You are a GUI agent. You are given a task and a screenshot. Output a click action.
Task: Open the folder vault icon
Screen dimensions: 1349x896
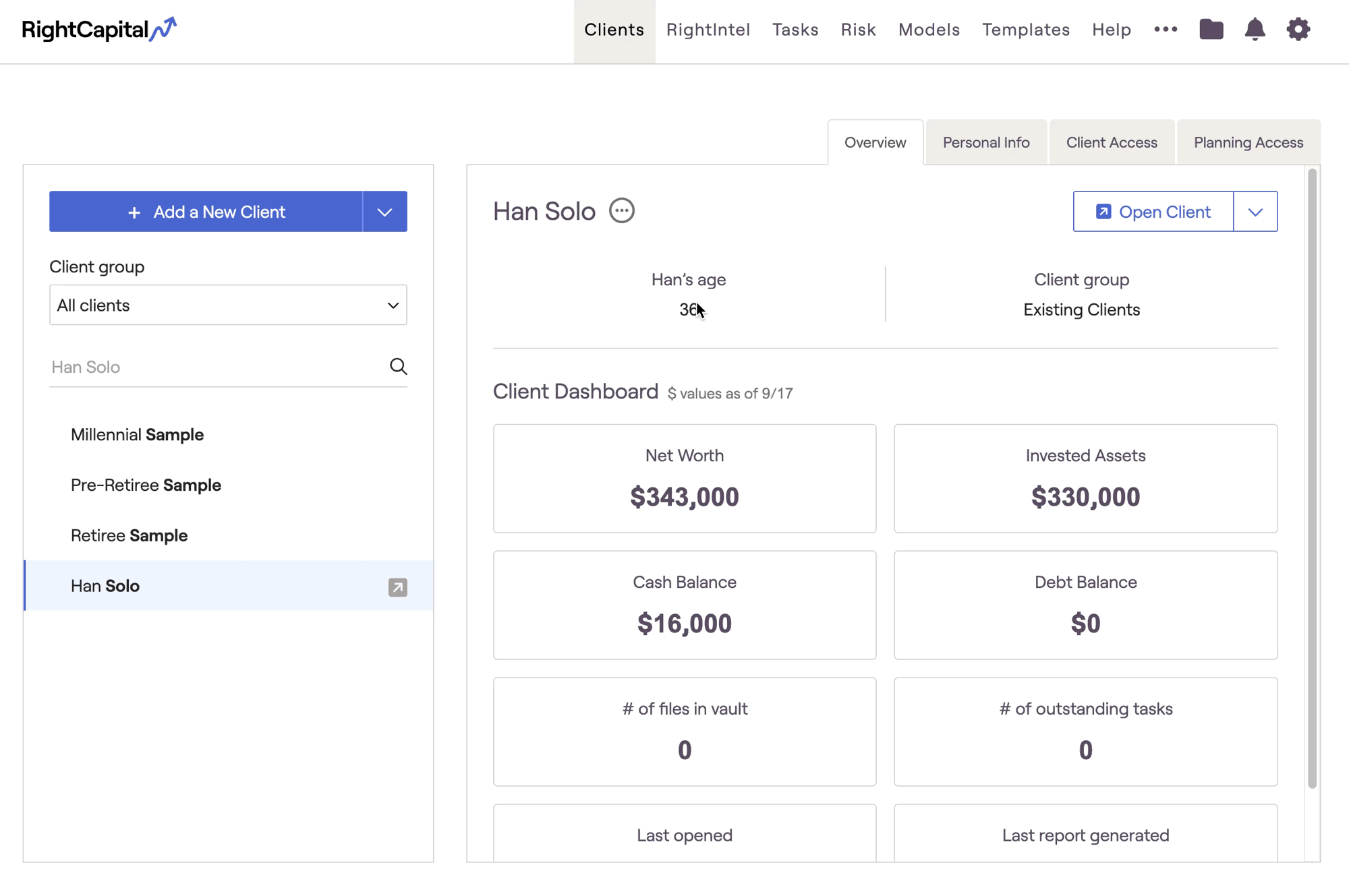coord(1211,29)
